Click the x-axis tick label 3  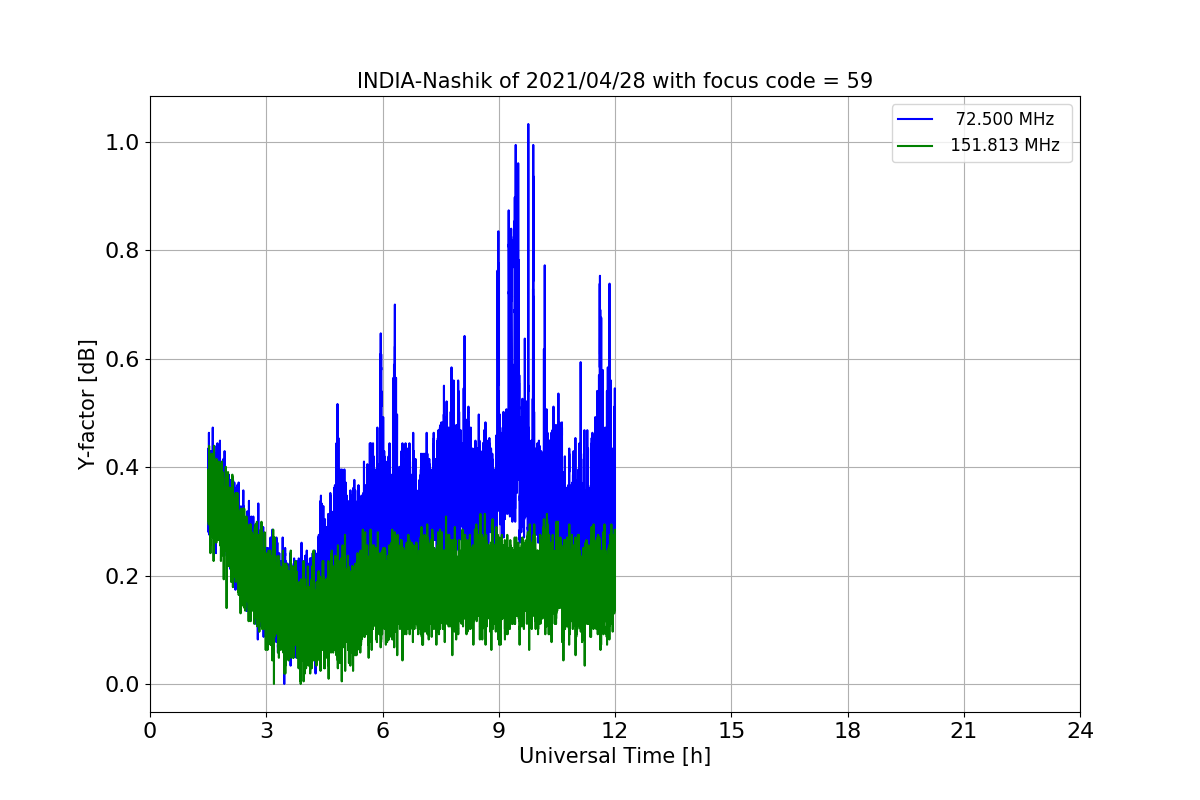[x=266, y=731]
